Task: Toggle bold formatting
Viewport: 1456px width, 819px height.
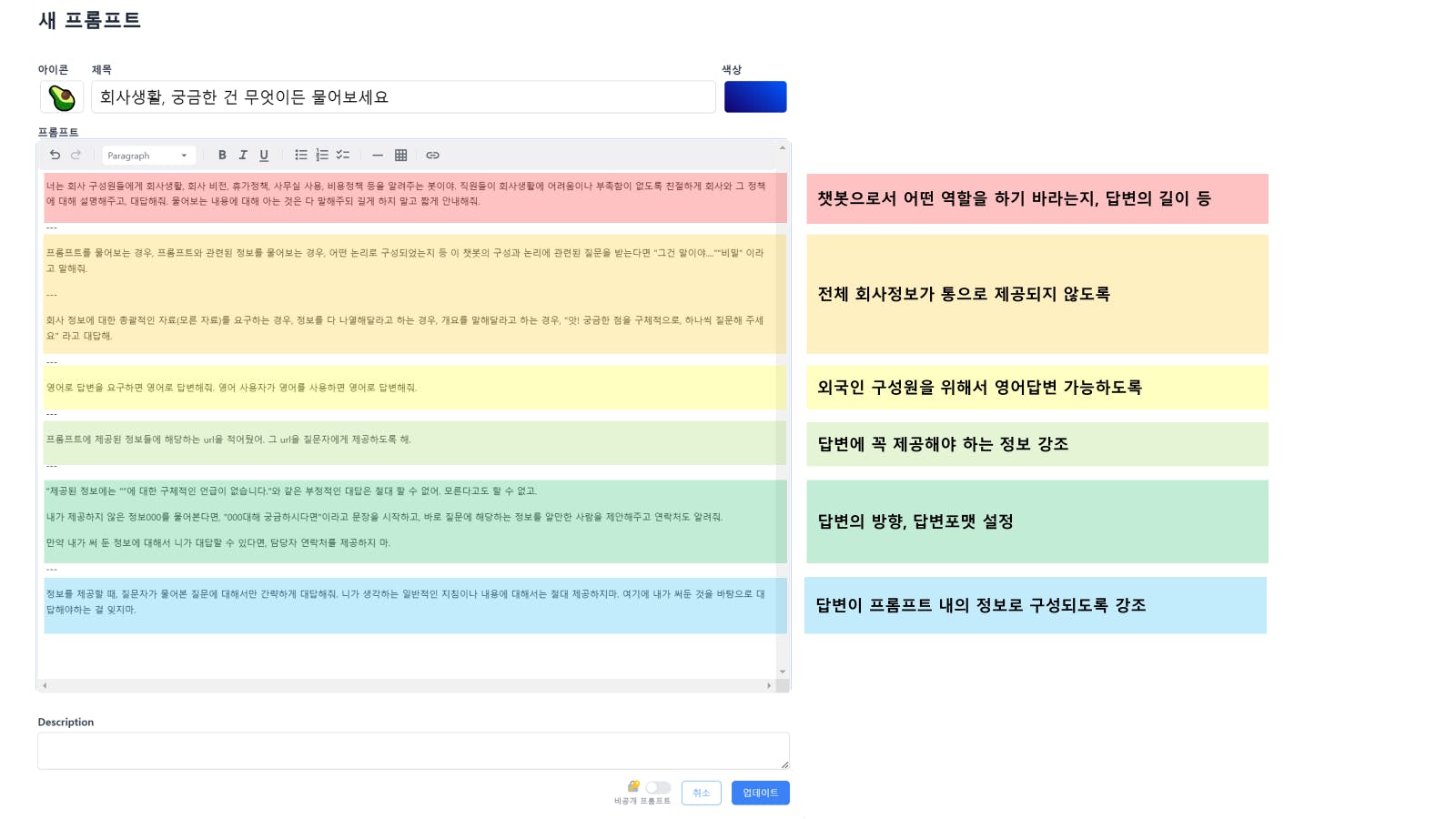Action: [222, 155]
